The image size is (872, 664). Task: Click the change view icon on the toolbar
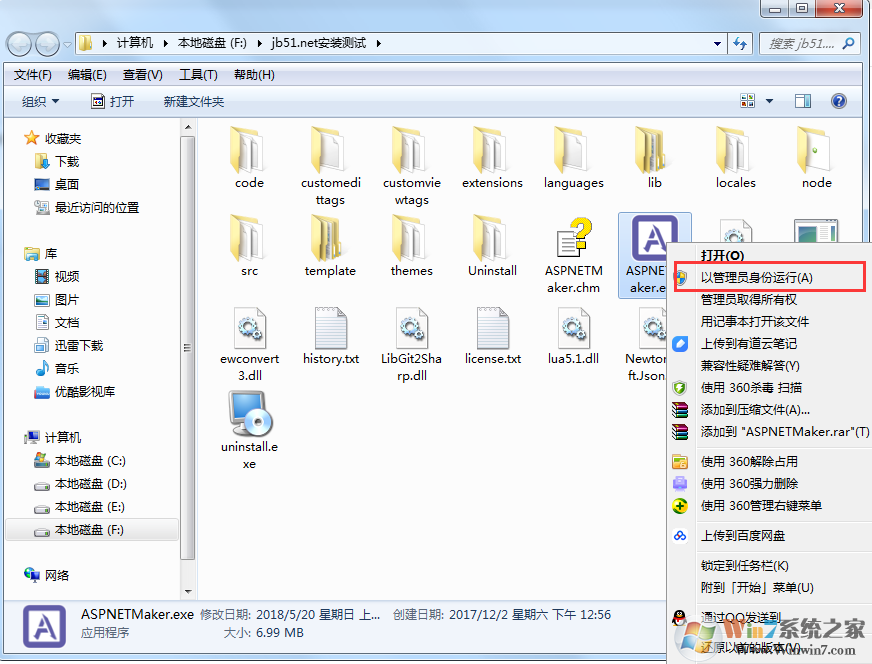(746, 101)
